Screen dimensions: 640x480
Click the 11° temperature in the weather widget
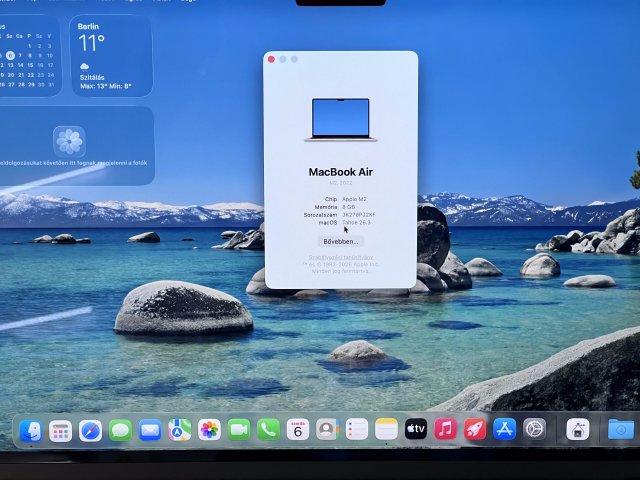(91, 43)
